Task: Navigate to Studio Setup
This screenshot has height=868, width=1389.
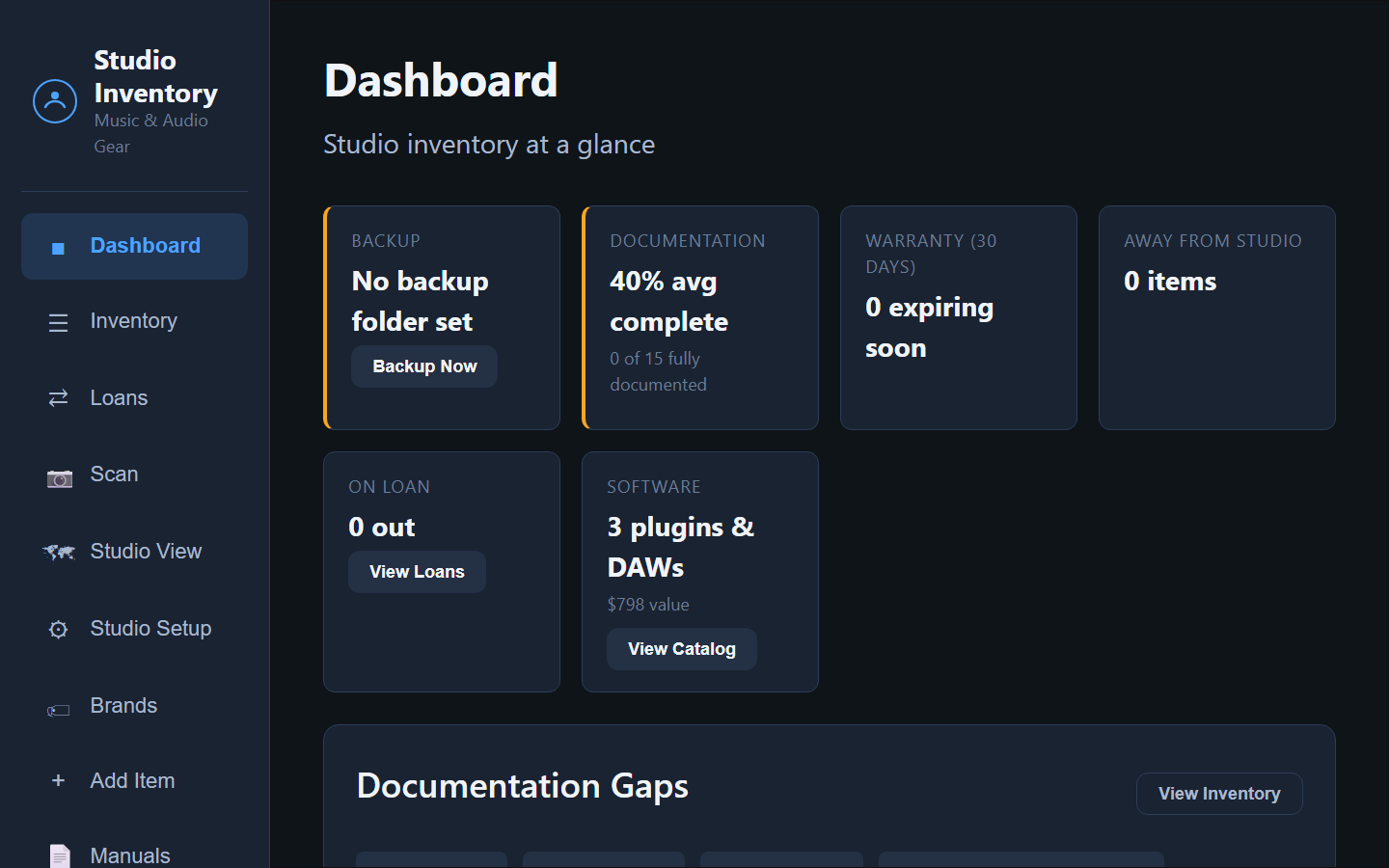Action: [x=134, y=629]
